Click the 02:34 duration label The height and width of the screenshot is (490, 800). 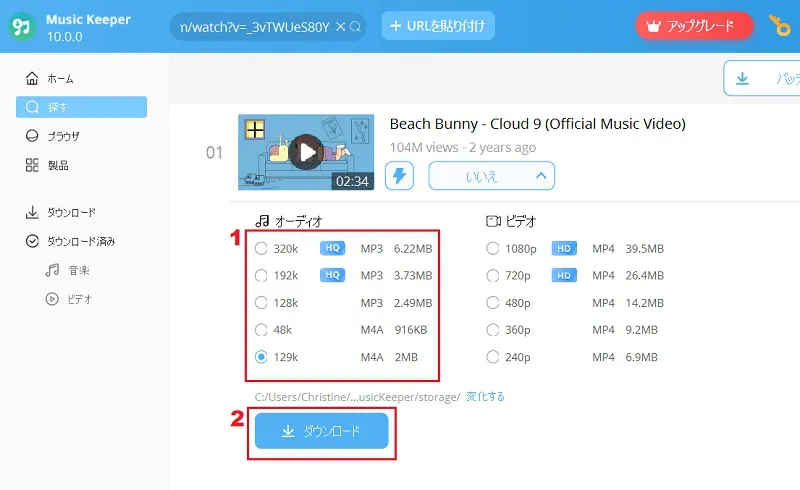352,181
